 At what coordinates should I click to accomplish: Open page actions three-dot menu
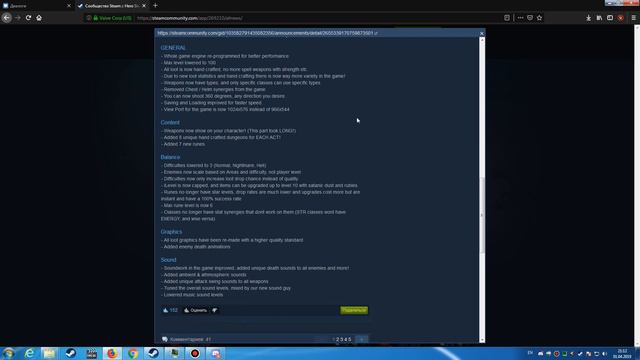pos(520,18)
